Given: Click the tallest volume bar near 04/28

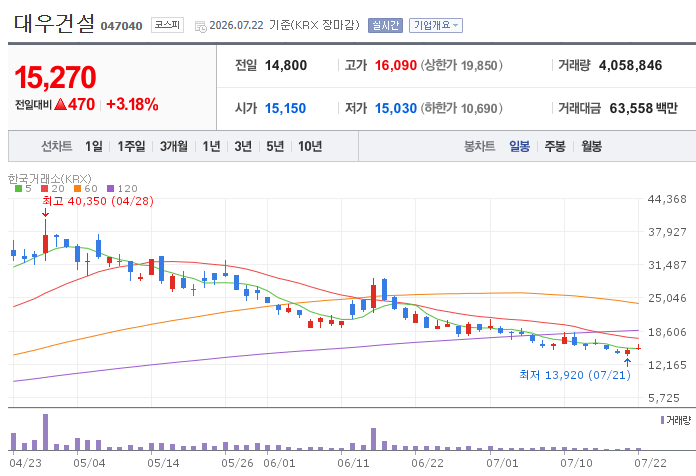Looking at the screenshot, I should pyautogui.click(x=45, y=432).
